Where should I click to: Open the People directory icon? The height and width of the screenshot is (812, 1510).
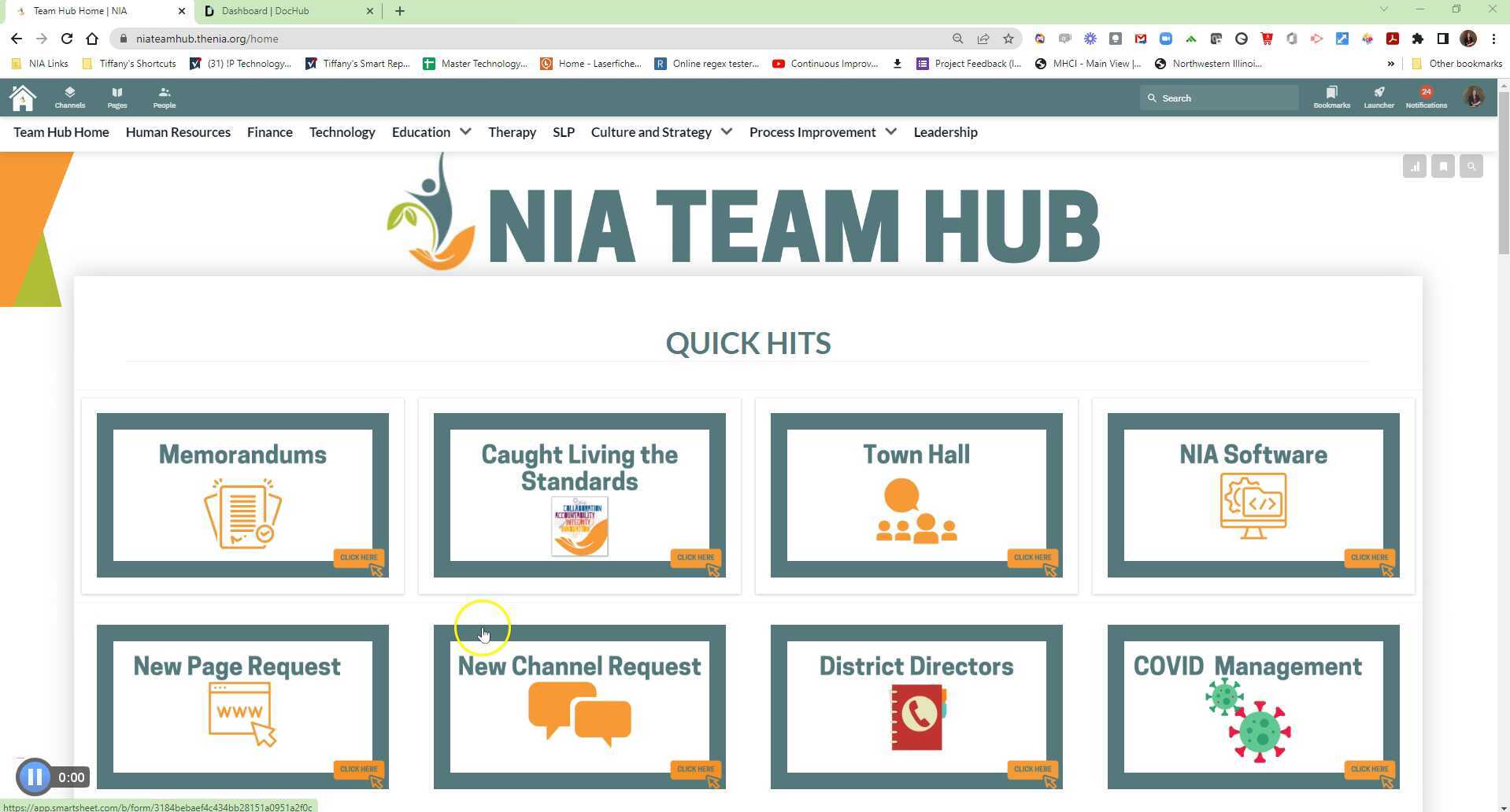click(x=164, y=97)
